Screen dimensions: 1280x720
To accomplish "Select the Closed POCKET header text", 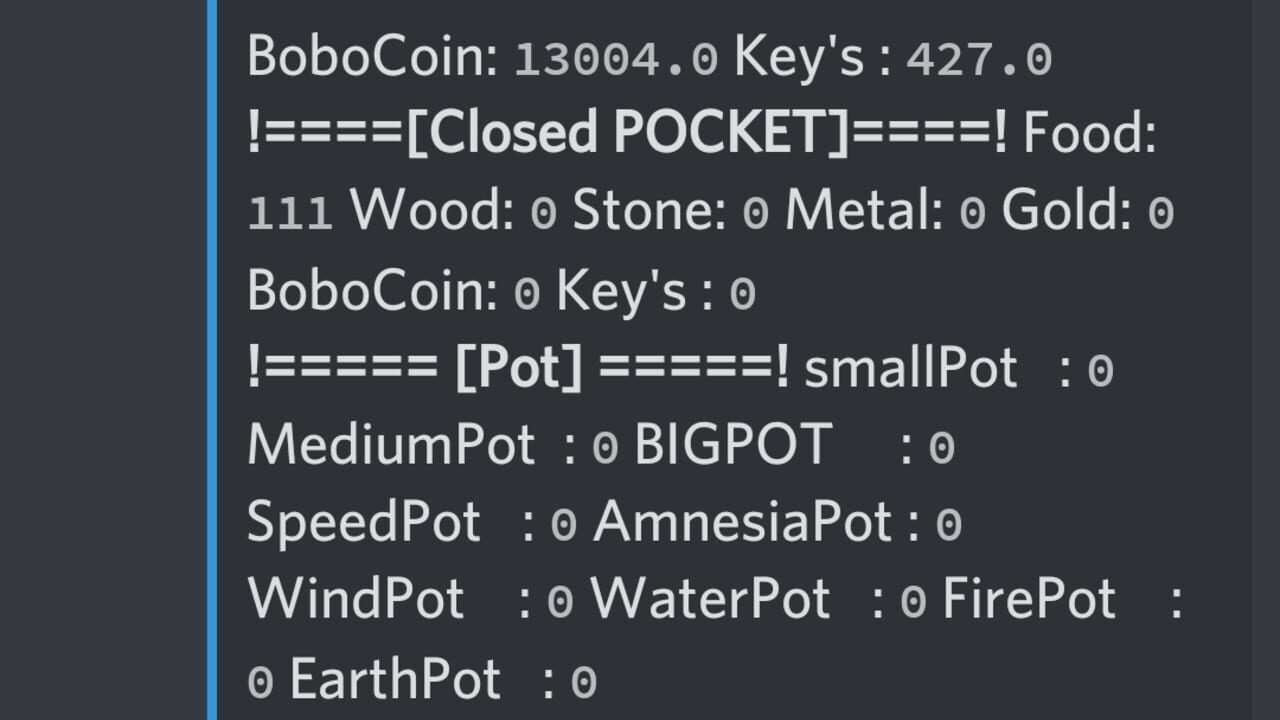I will (x=627, y=132).
